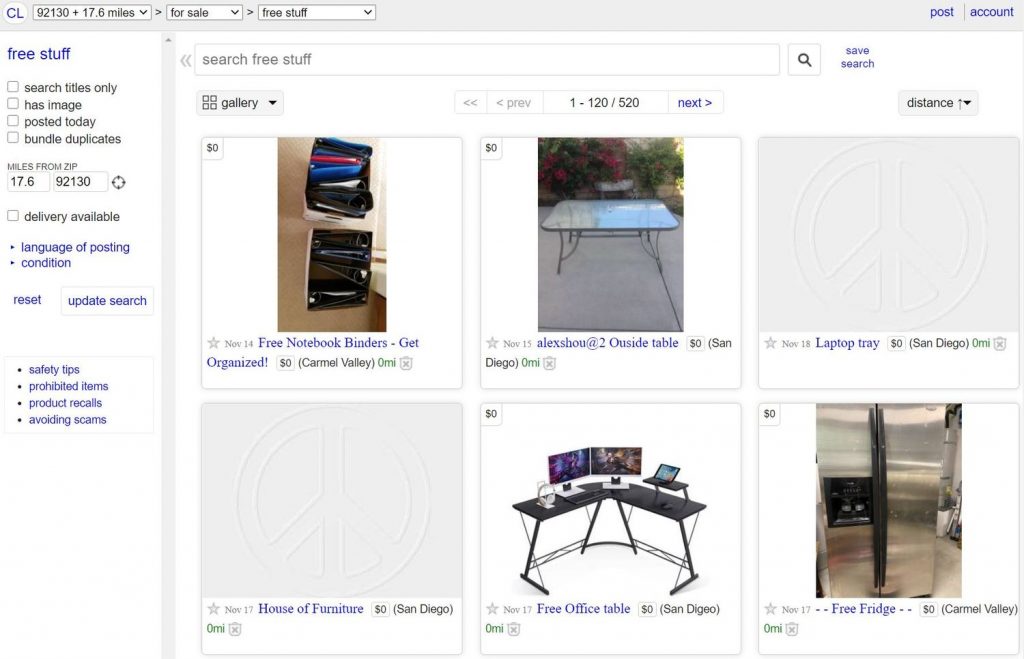Hide the Laptop tray listing
The width and height of the screenshot is (1024, 659).
click(x=1000, y=344)
